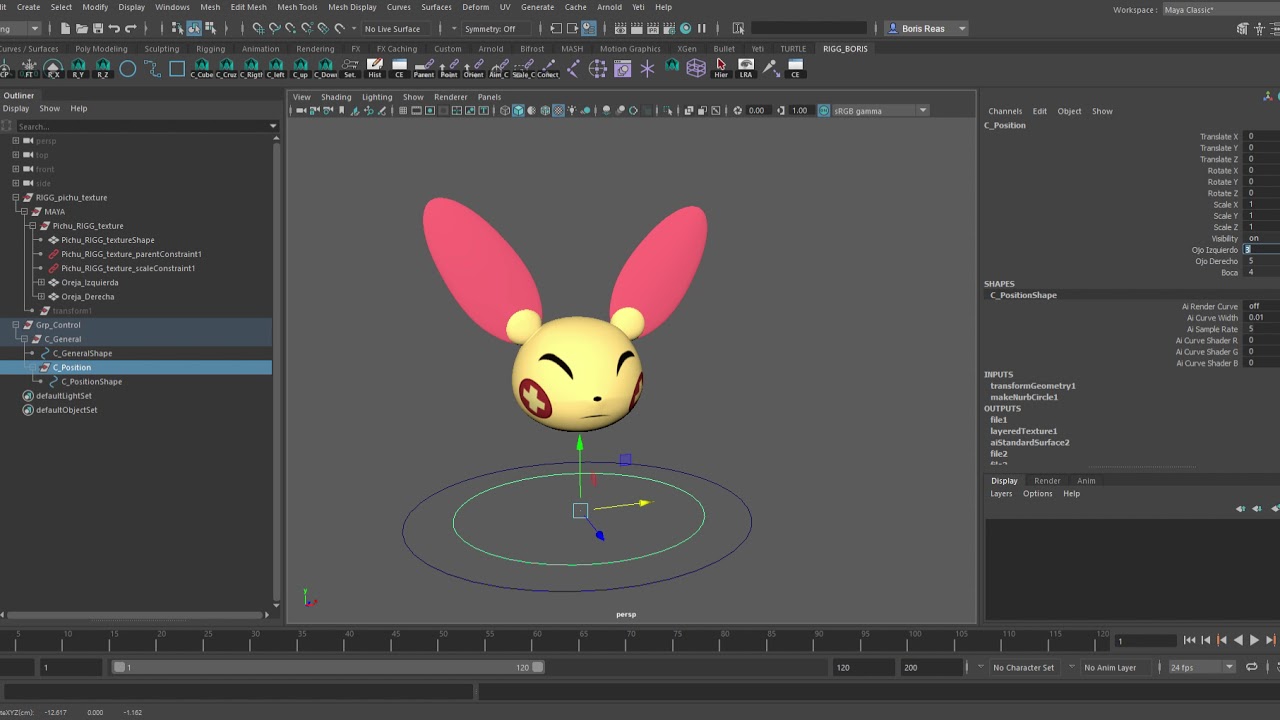Click the C_Cube control shelf icon
Screen dimensions: 1280x720
202,68
